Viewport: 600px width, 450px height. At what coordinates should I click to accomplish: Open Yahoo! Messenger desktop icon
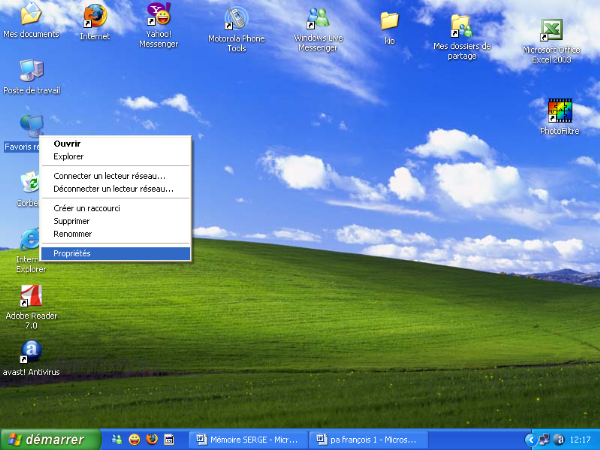158,16
